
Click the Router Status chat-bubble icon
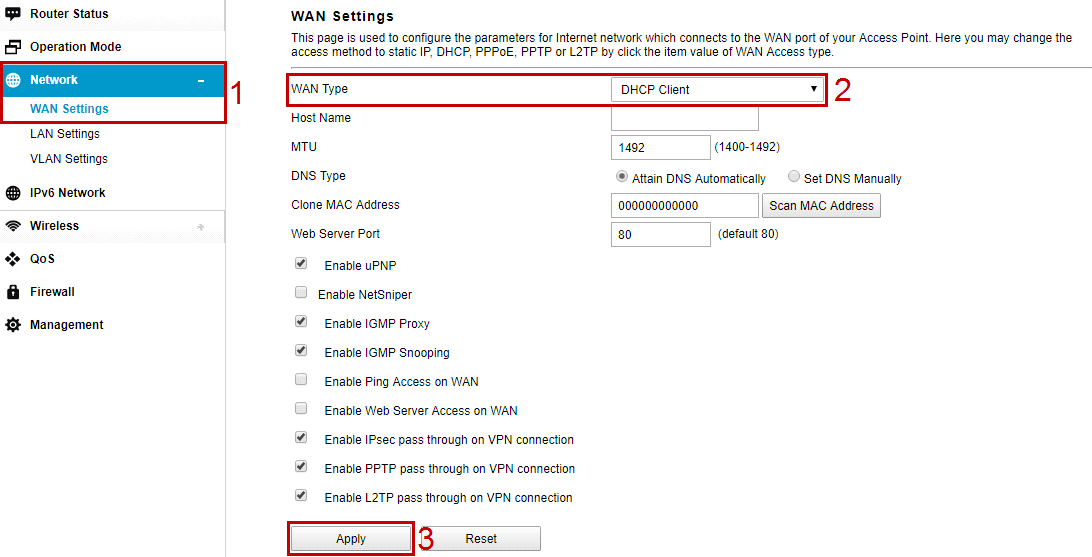(x=13, y=14)
